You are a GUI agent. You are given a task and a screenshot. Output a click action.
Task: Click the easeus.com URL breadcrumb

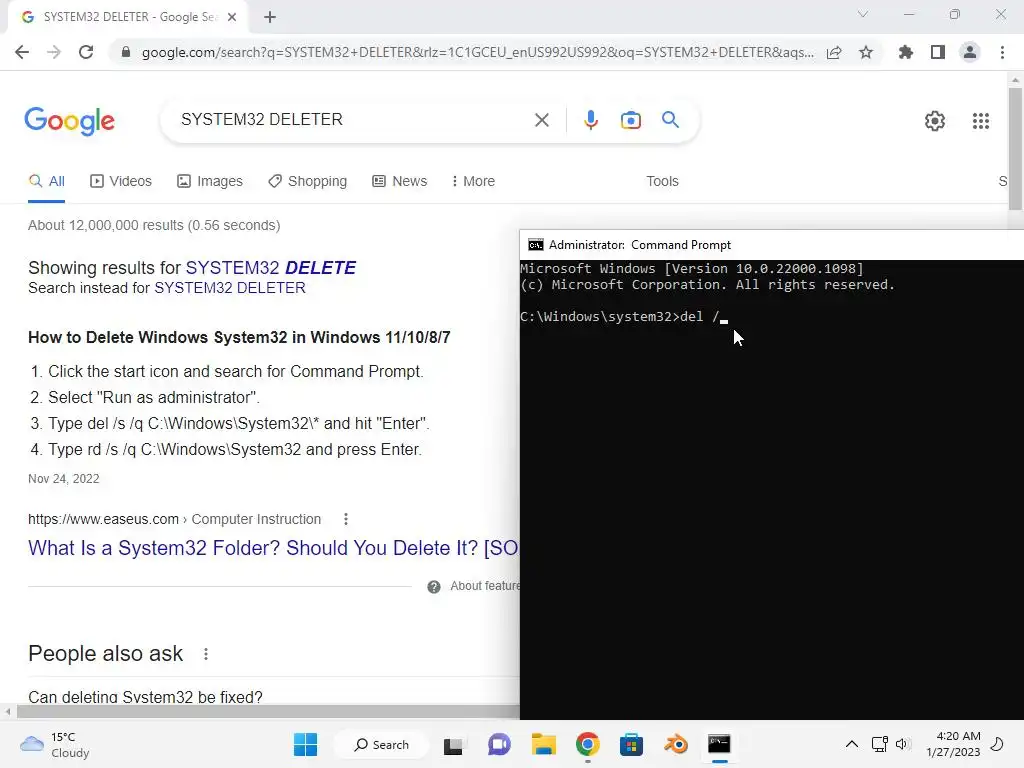[x=174, y=519]
